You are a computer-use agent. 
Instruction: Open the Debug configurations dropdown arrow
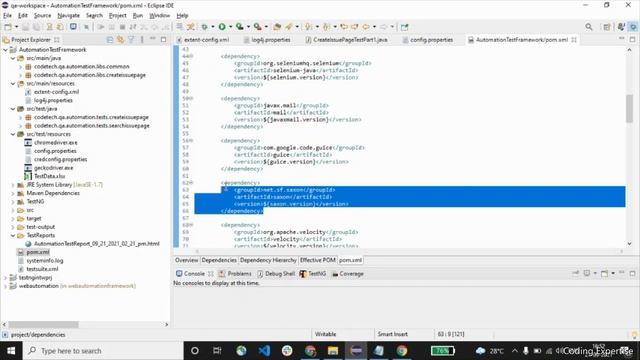213,27
